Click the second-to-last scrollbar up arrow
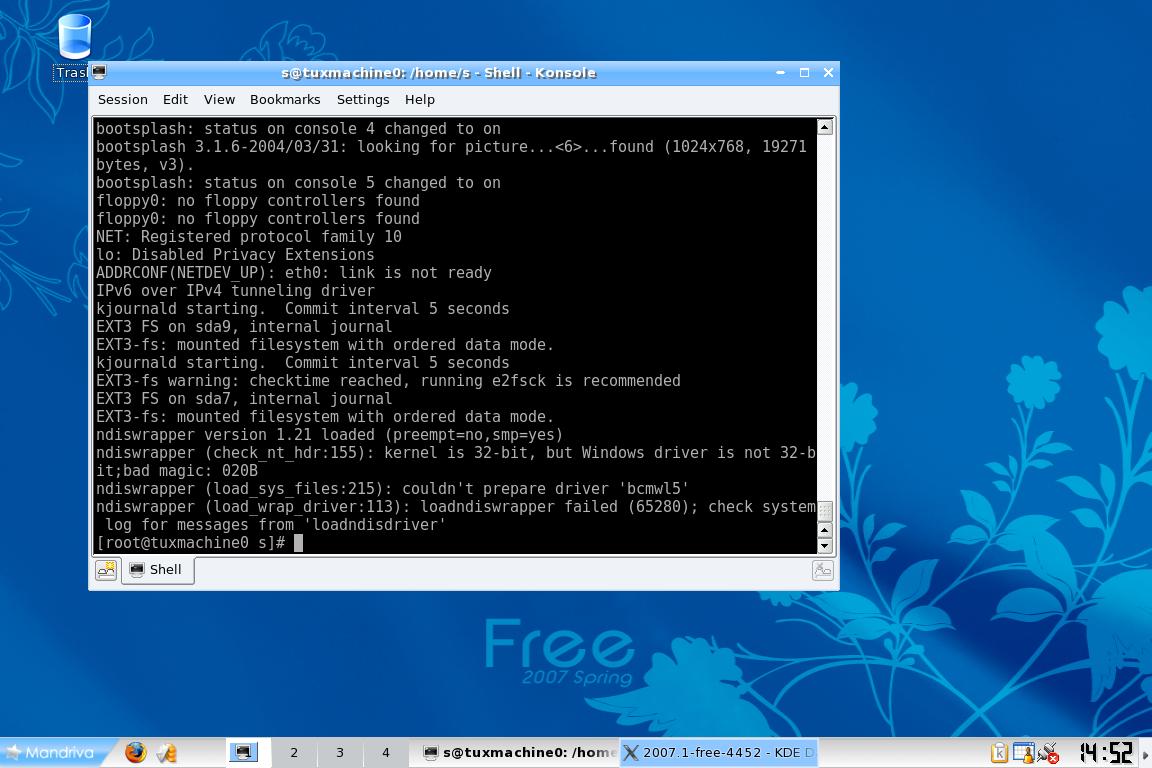1152x768 pixels. click(824, 530)
